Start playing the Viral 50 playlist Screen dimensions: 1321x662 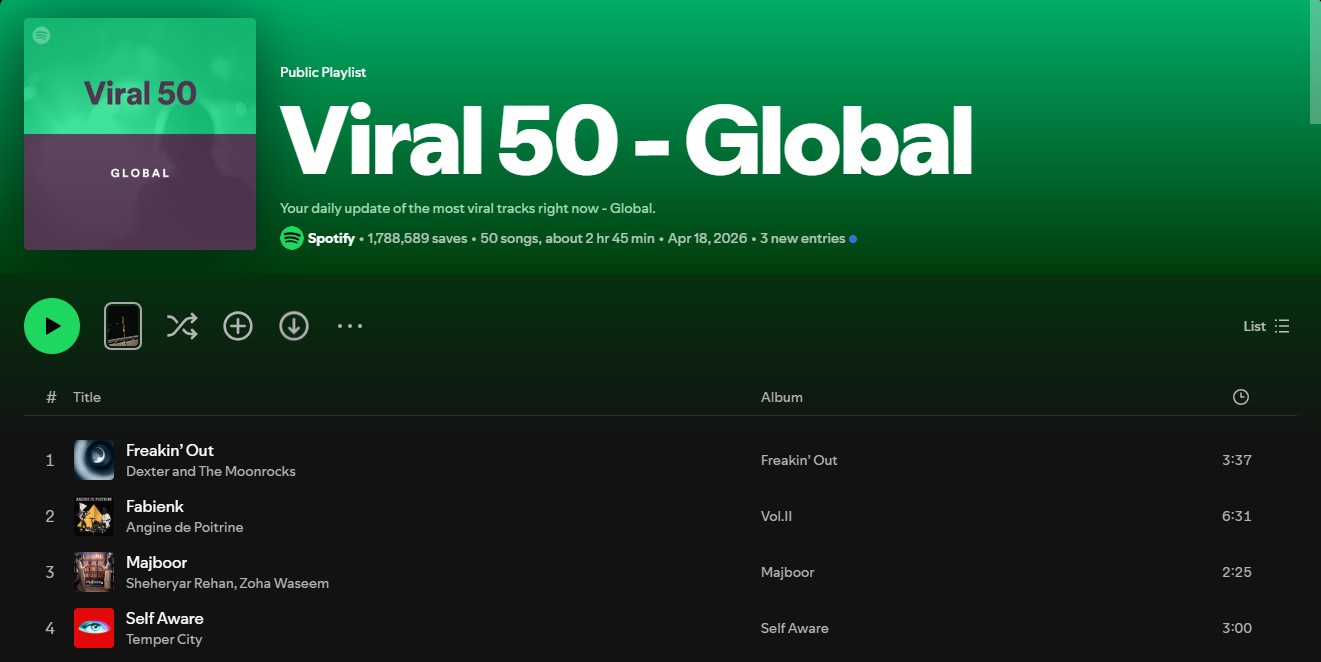(52, 326)
